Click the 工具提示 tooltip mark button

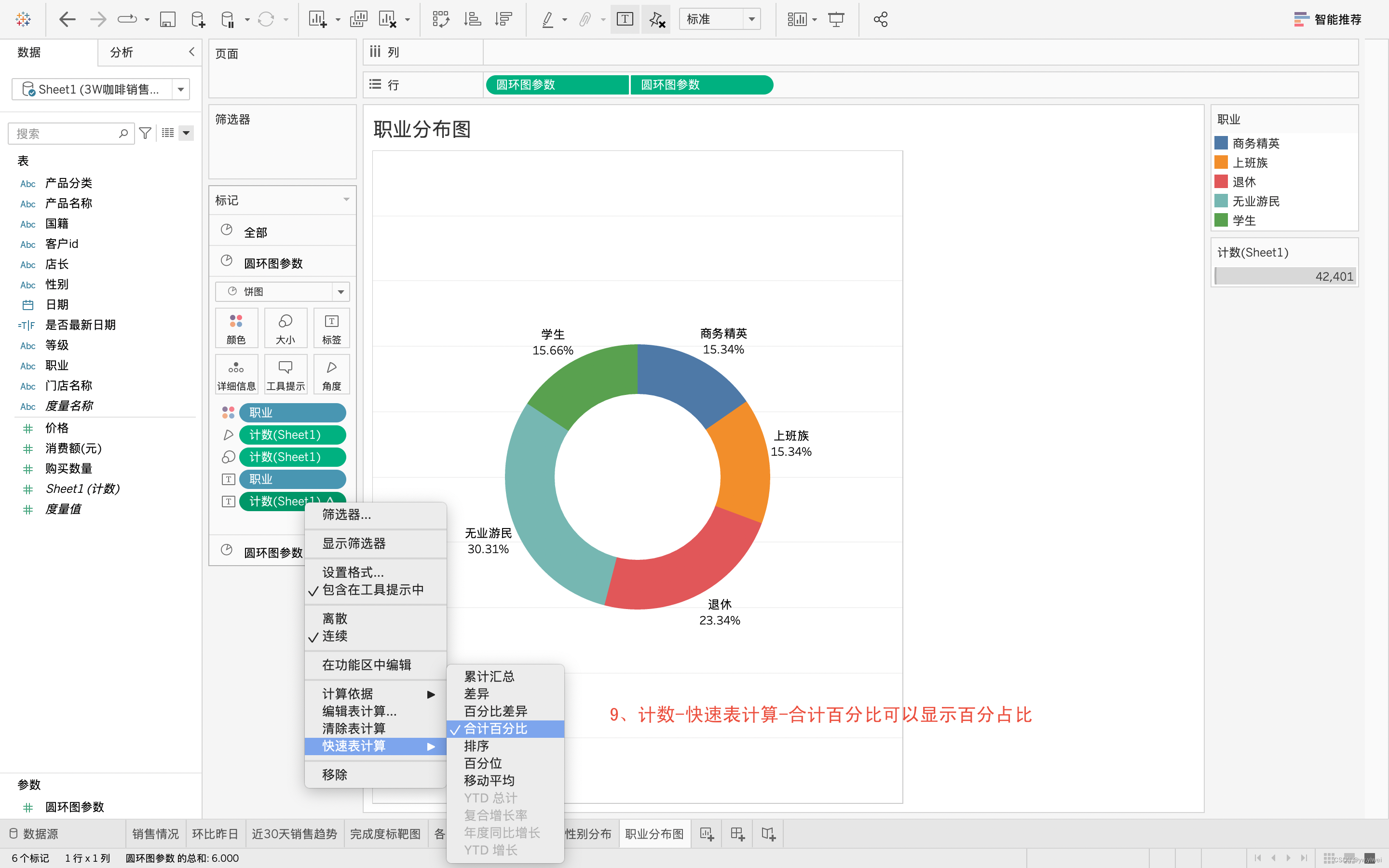click(285, 374)
